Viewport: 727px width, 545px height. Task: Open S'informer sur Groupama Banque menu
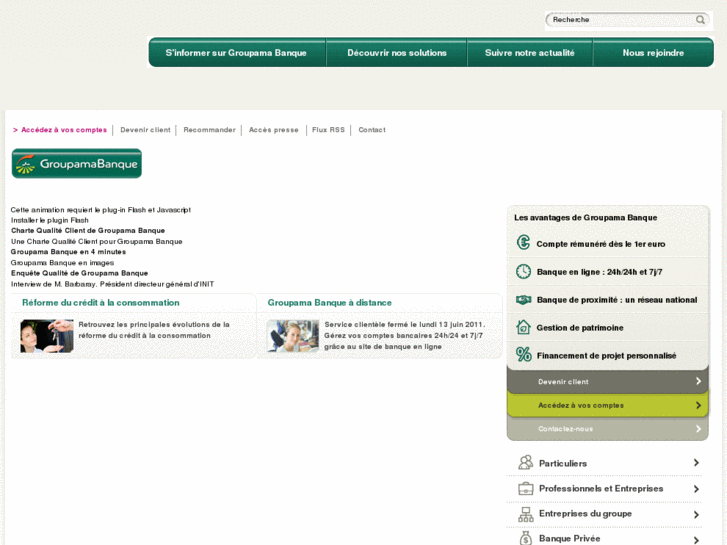click(236, 52)
